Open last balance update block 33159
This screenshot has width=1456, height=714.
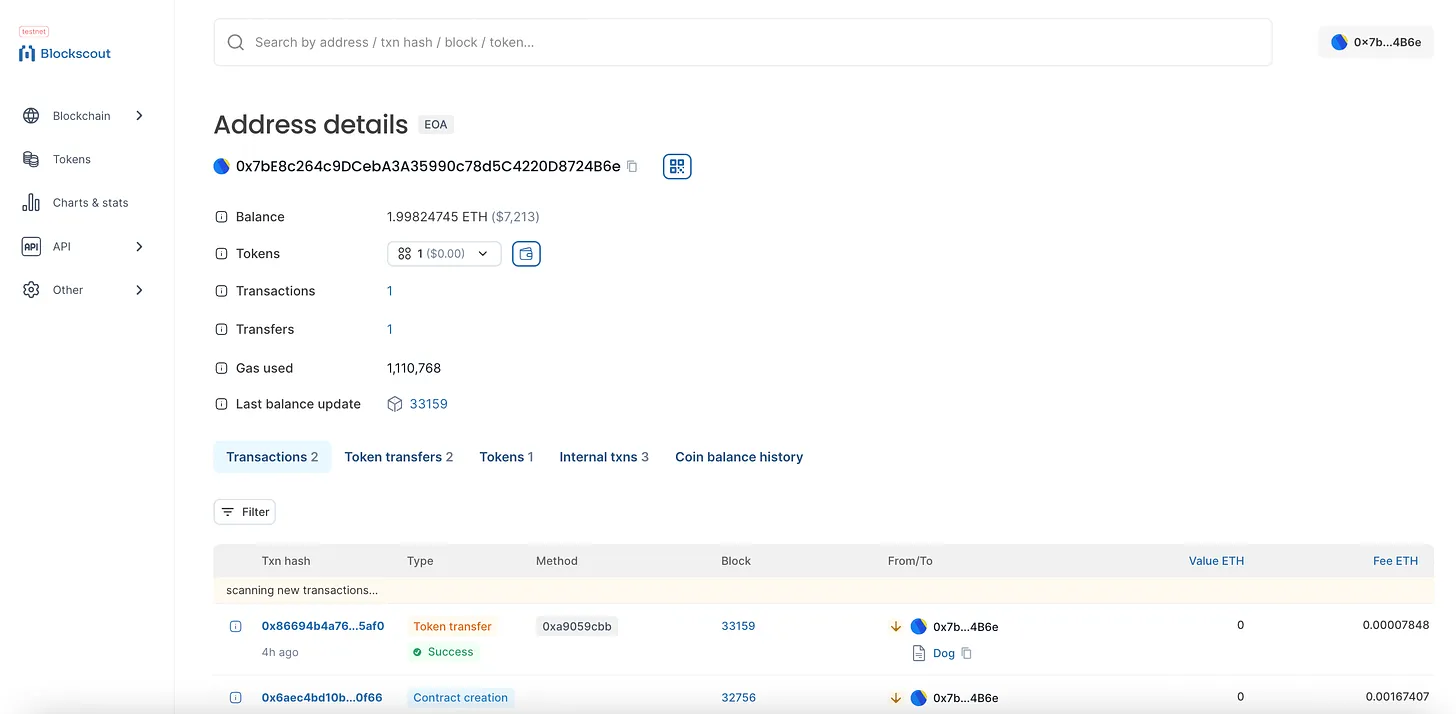(429, 404)
